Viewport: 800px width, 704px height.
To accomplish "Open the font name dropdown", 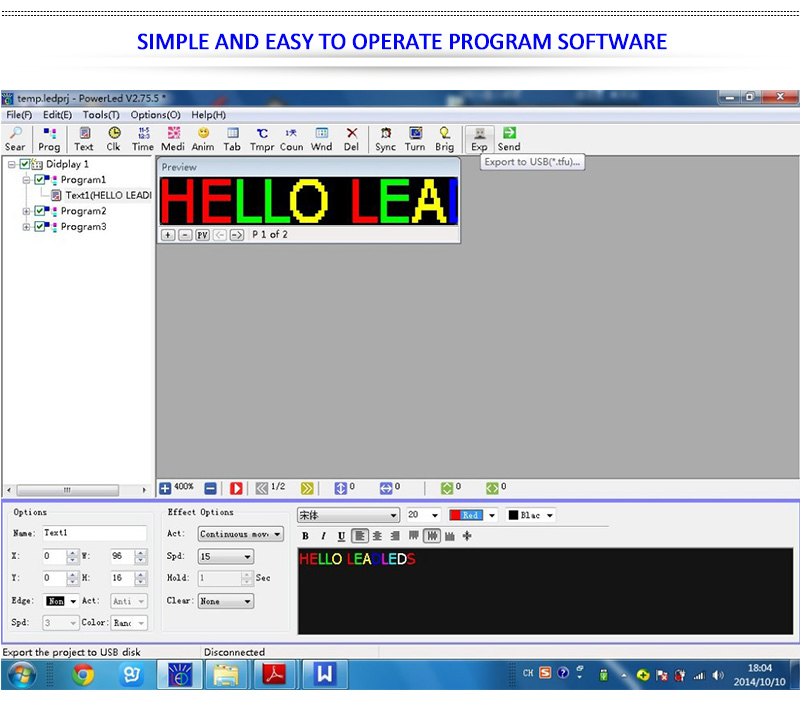I will click(x=393, y=515).
